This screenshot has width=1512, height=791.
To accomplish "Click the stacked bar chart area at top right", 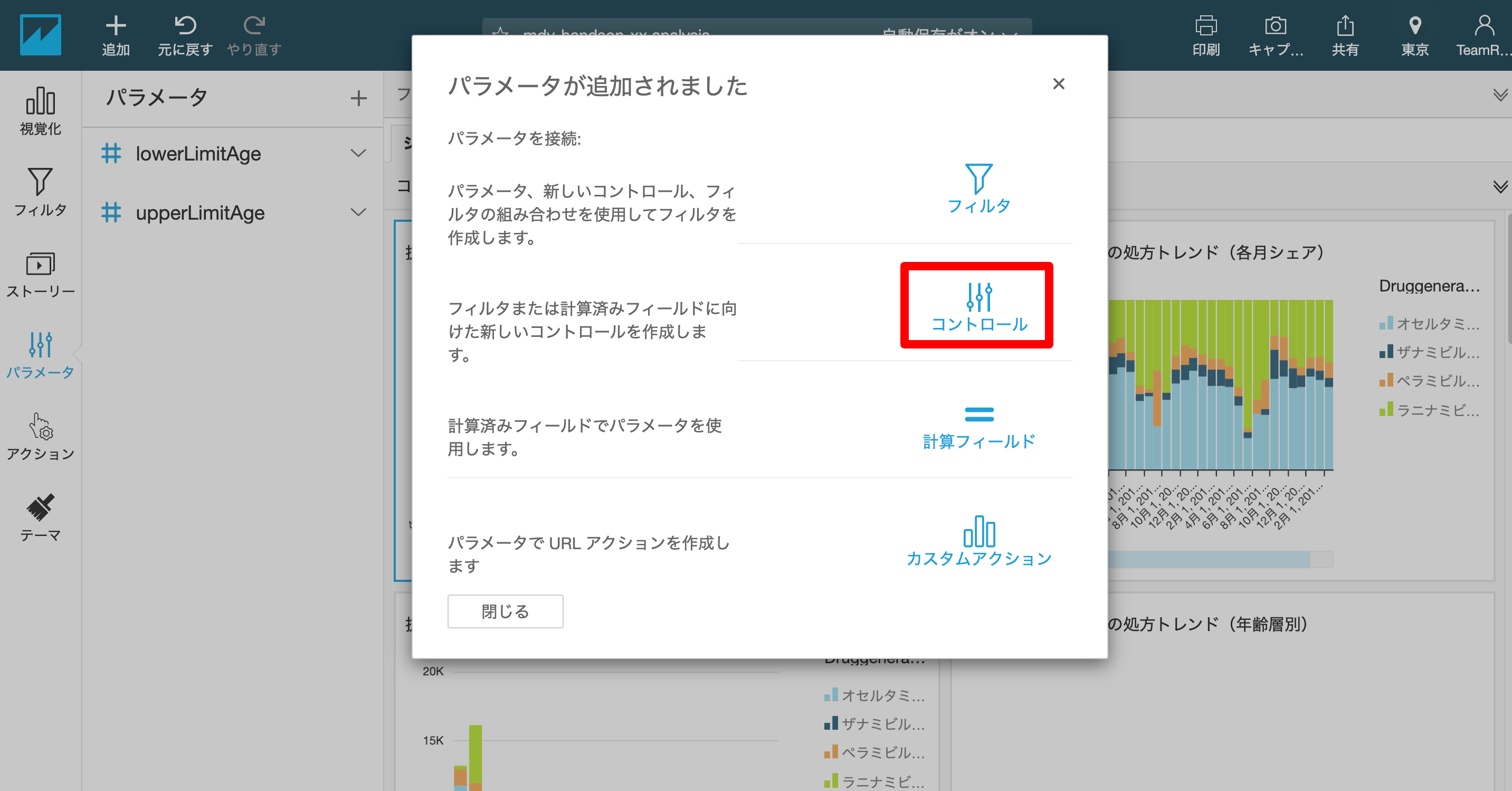I will [1221, 385].
